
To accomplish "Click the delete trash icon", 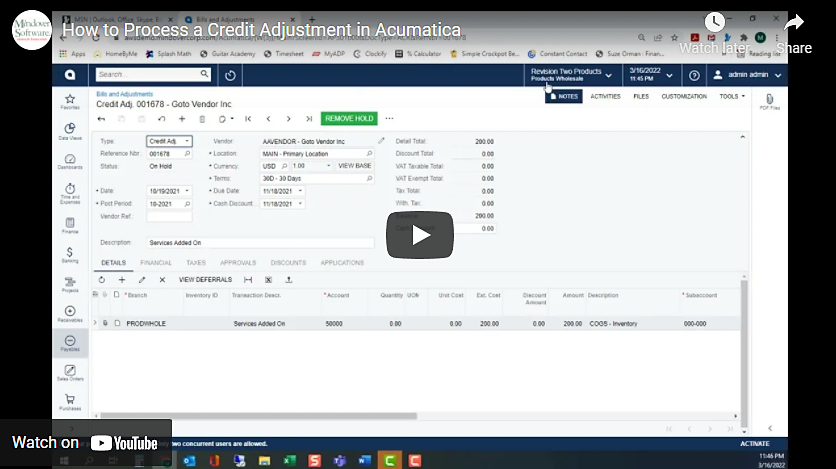I will (x=202, y=119).
